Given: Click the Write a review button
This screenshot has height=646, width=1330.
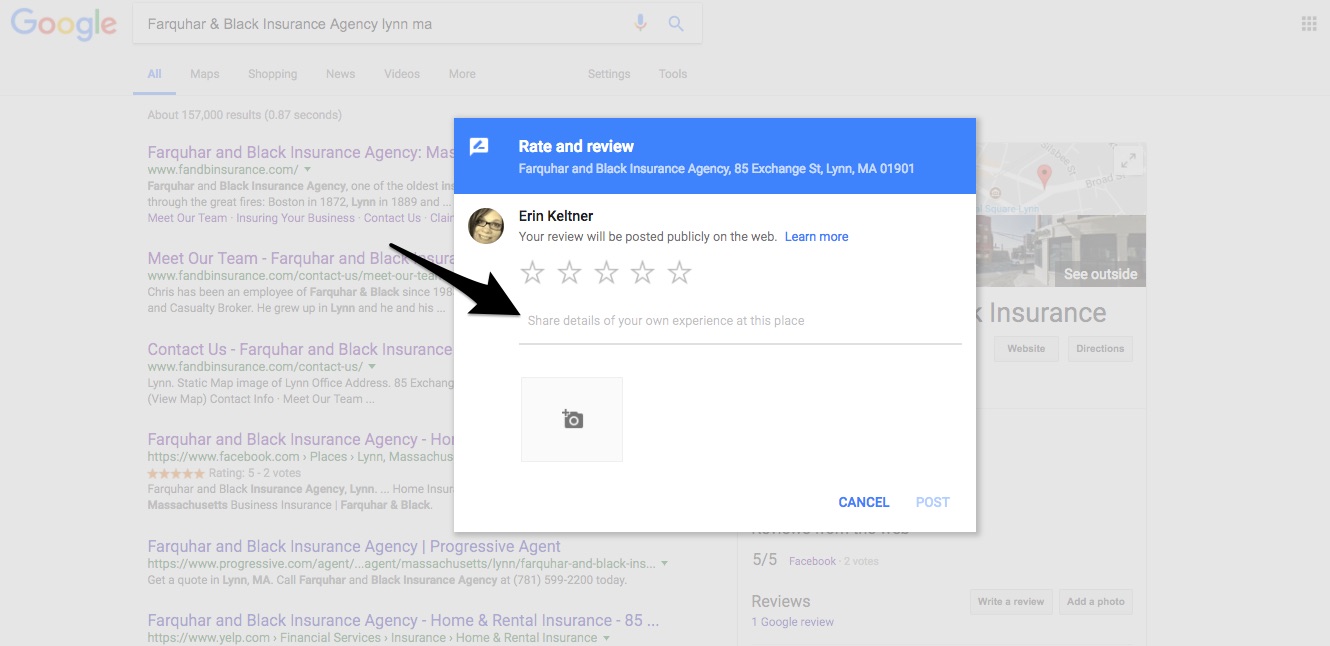Looking at the screenshot, I should tap(1010, 602).
